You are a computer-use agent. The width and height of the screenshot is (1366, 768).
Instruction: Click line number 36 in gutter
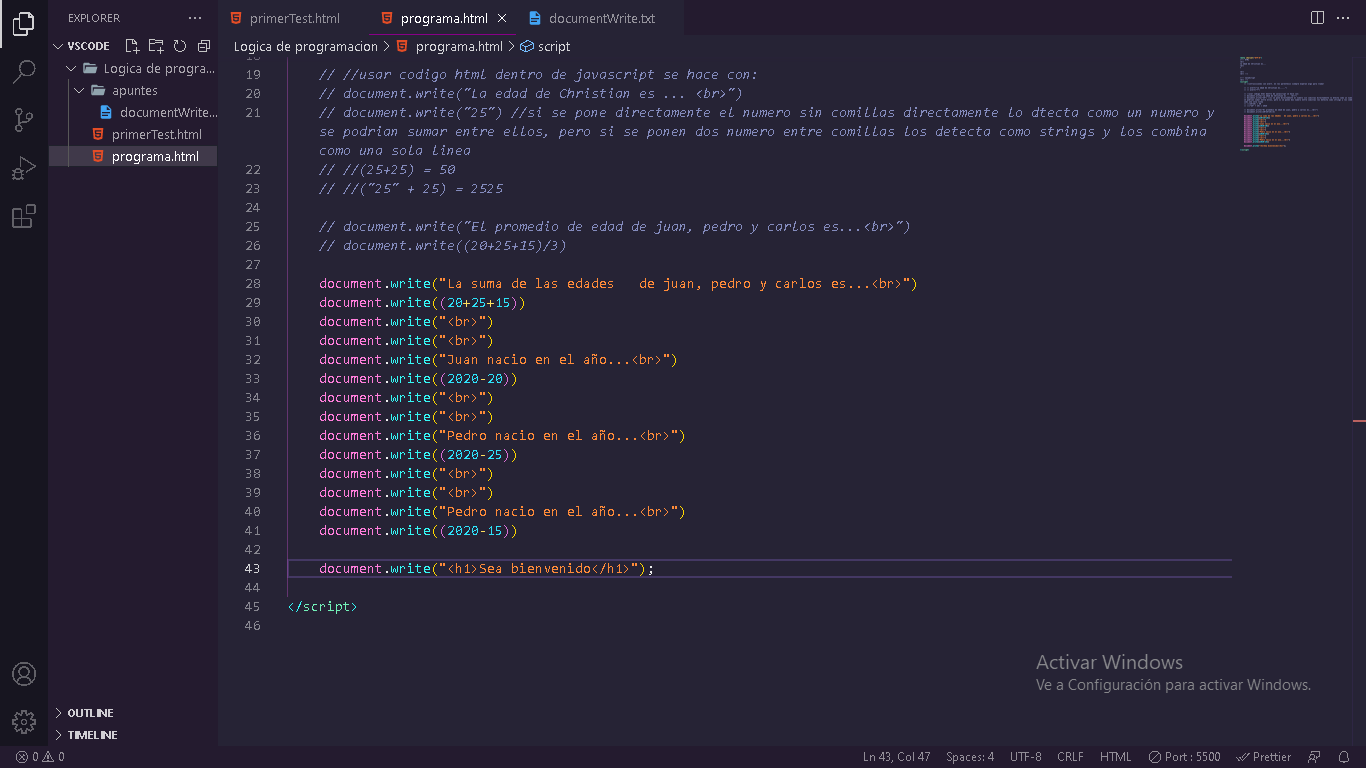click(252, 436)
